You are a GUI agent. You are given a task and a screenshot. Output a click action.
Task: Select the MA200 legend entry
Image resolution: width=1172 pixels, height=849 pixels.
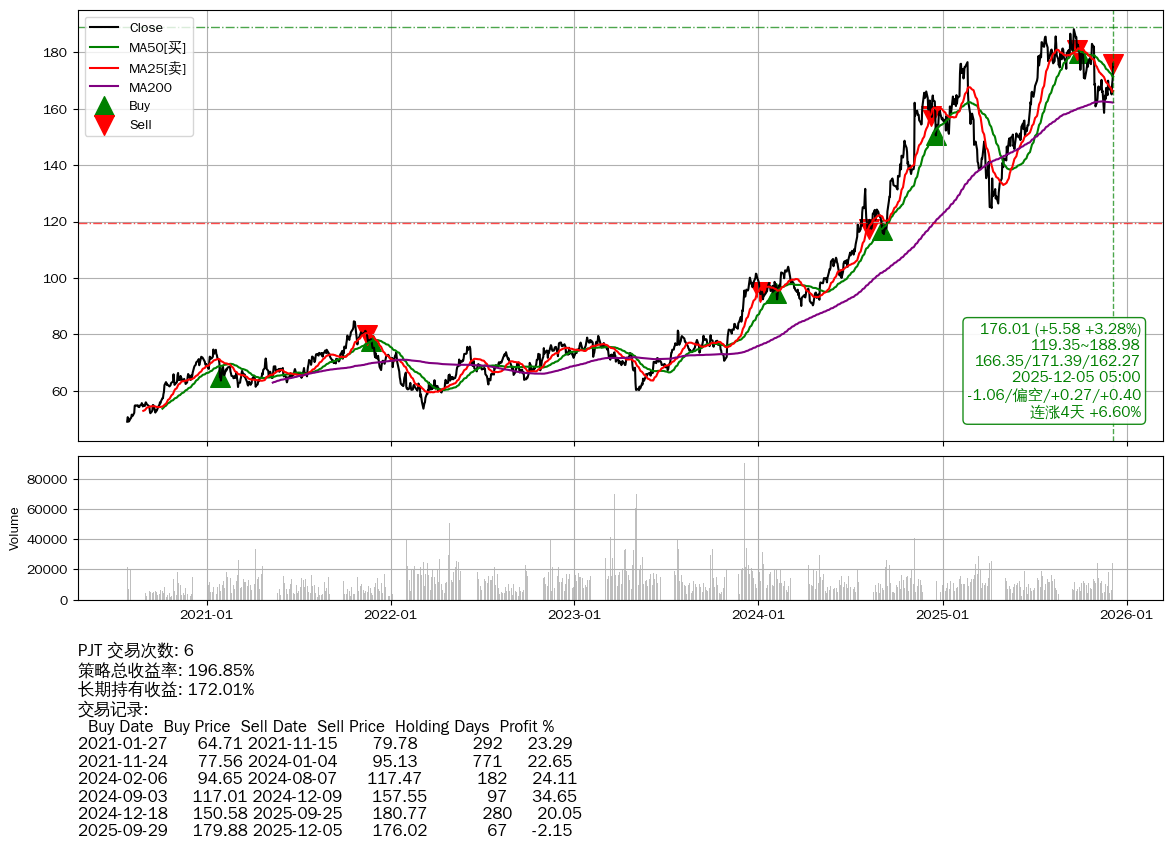(150, 88)
